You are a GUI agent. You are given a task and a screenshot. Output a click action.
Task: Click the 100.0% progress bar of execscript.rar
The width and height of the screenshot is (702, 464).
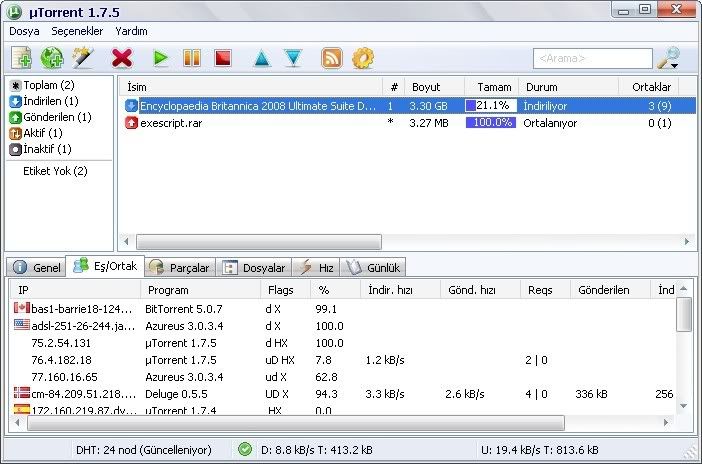[x=491, y=123]
